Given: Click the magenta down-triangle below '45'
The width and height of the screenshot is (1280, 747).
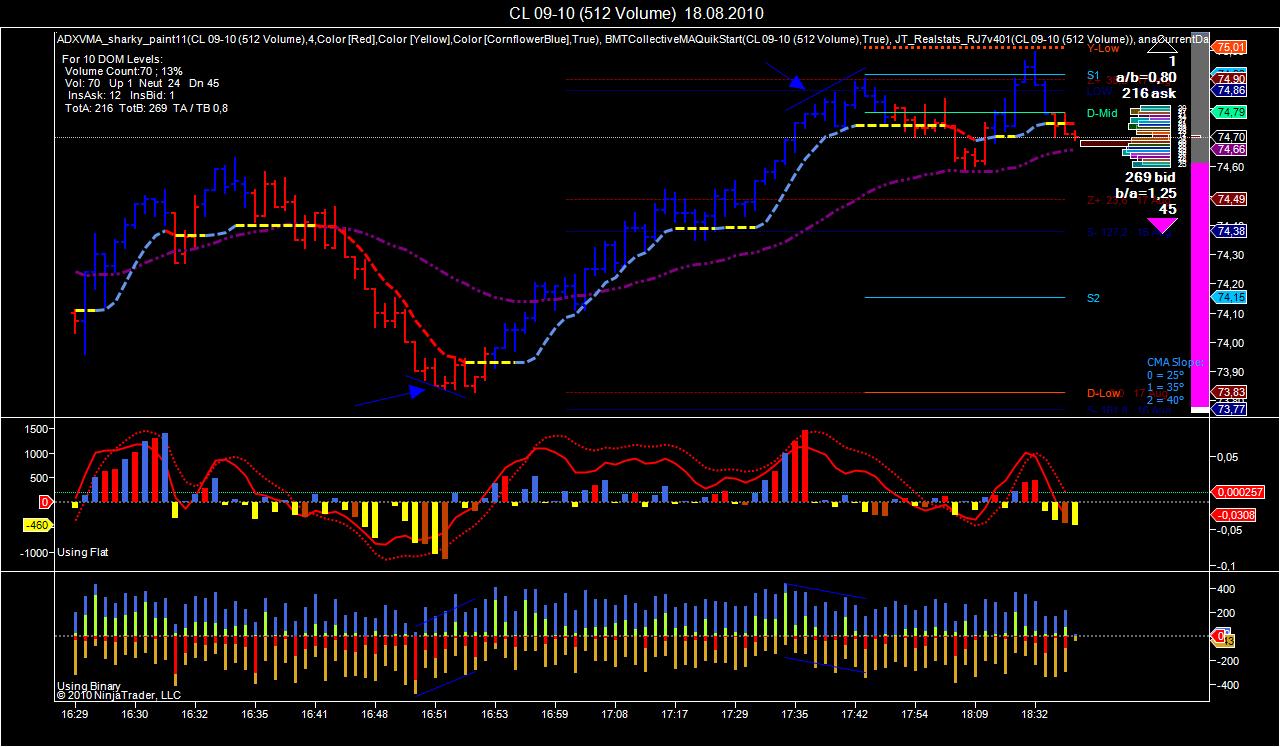Looking at the screenshot, I should 1161,226.
